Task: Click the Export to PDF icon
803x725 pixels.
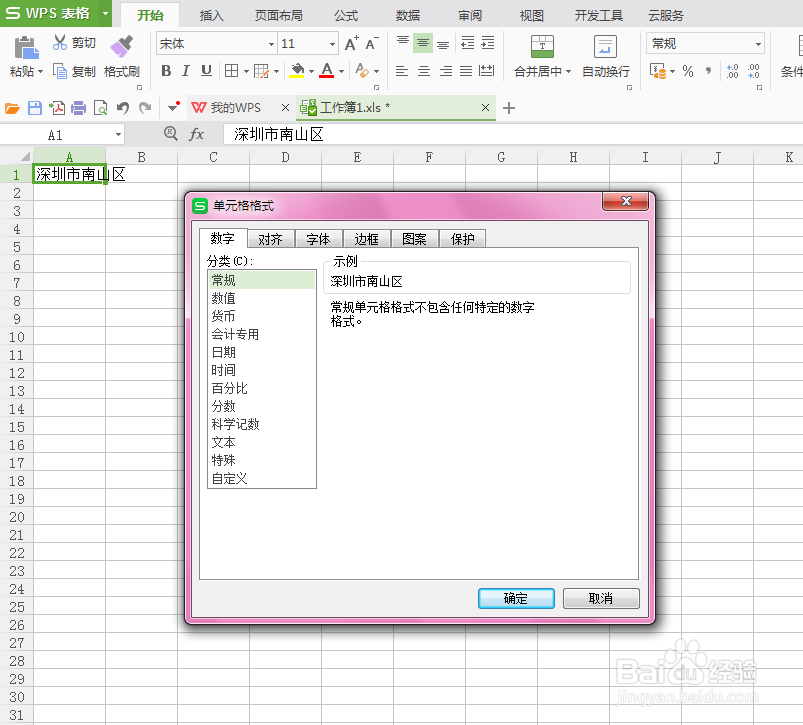Action: coord(56,107)
